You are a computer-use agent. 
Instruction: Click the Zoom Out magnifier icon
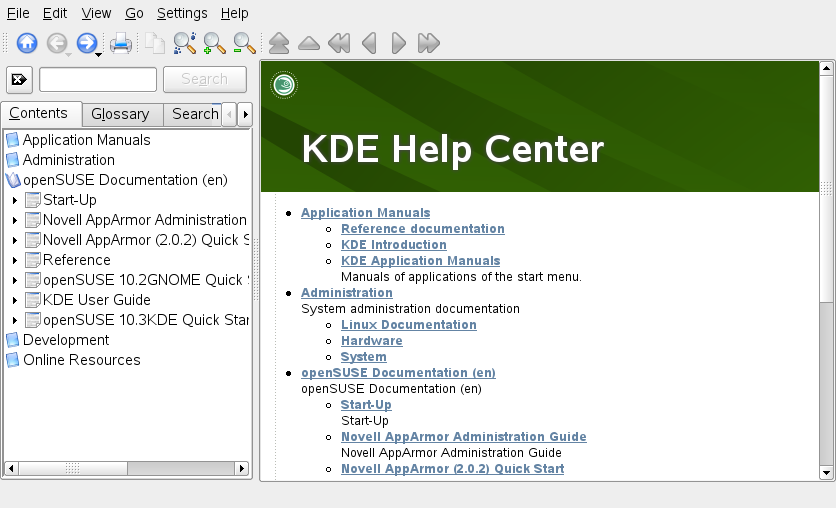click(244, 43)
